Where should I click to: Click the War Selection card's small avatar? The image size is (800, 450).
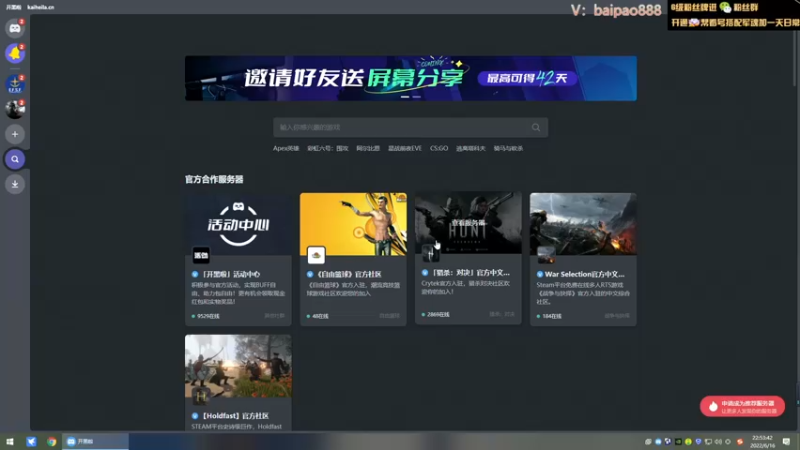(546, 255)
